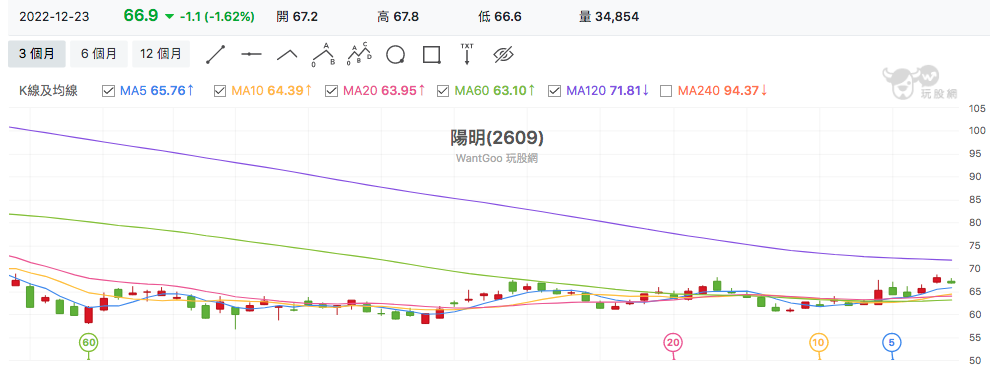The height and width of the screenshot is (370, 990).
Task: Click the WantGoo 玩股網 subtitle text
Action: [497, 158]
